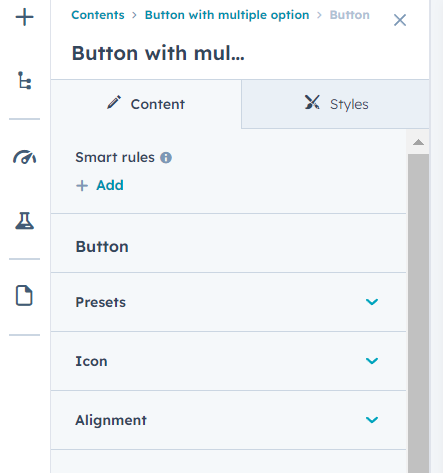443x473 pixels.
Task: Expand the Alignment section chevron
Action: pos(372,420)
